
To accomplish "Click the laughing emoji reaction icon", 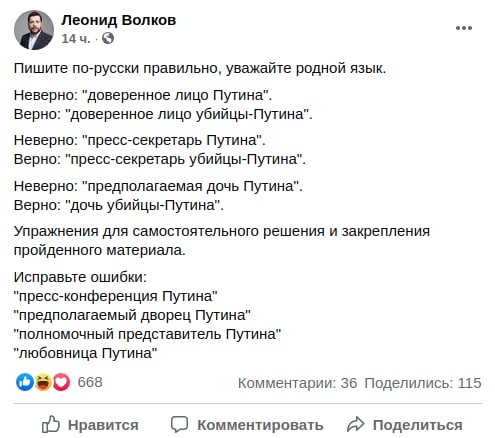I will pyautogui.click(x=43, y=382).
